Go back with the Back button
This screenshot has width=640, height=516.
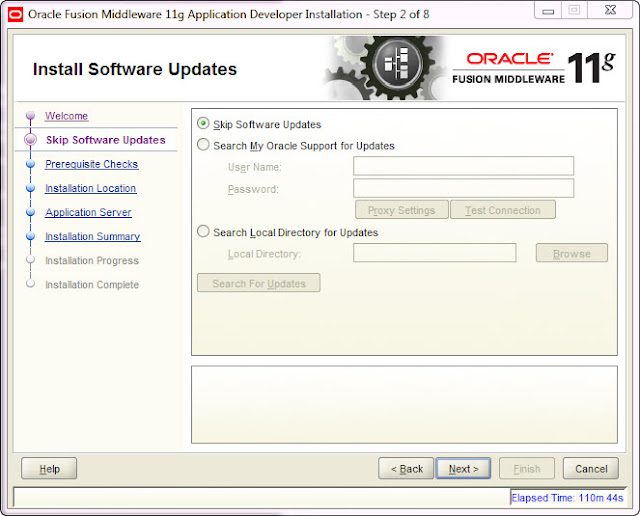click(x=406, y=469)
